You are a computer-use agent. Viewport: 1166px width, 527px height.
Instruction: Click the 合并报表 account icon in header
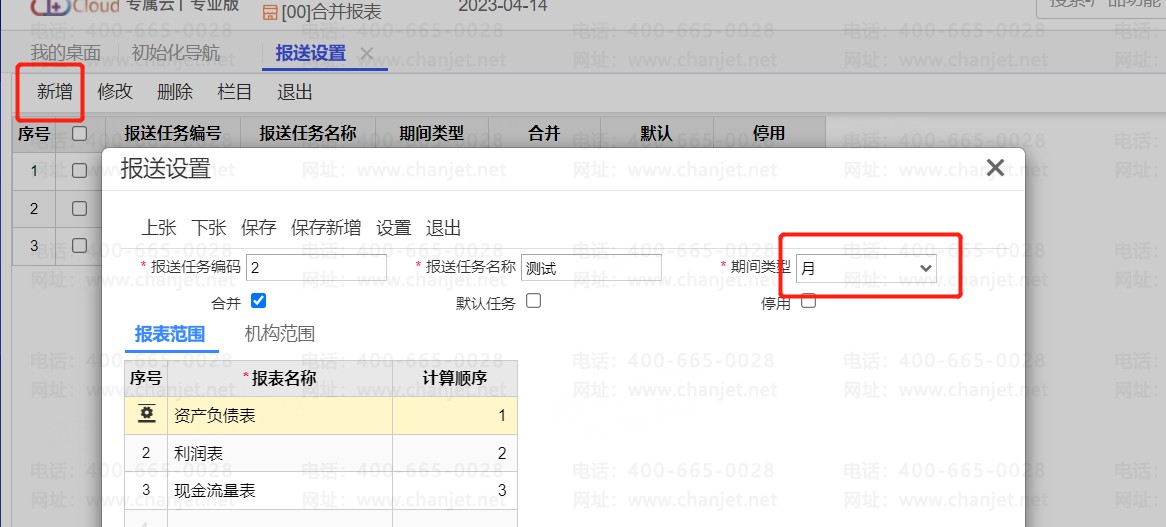click(x=270, y=12)
